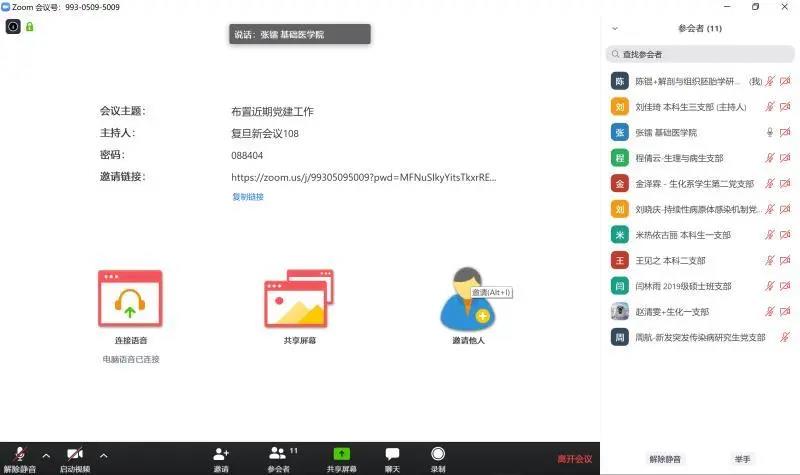Image resolution: width=800 pixels, height=475 pixels.
Task: Click the 复制链接 copy link
Action: pos(248,197)
